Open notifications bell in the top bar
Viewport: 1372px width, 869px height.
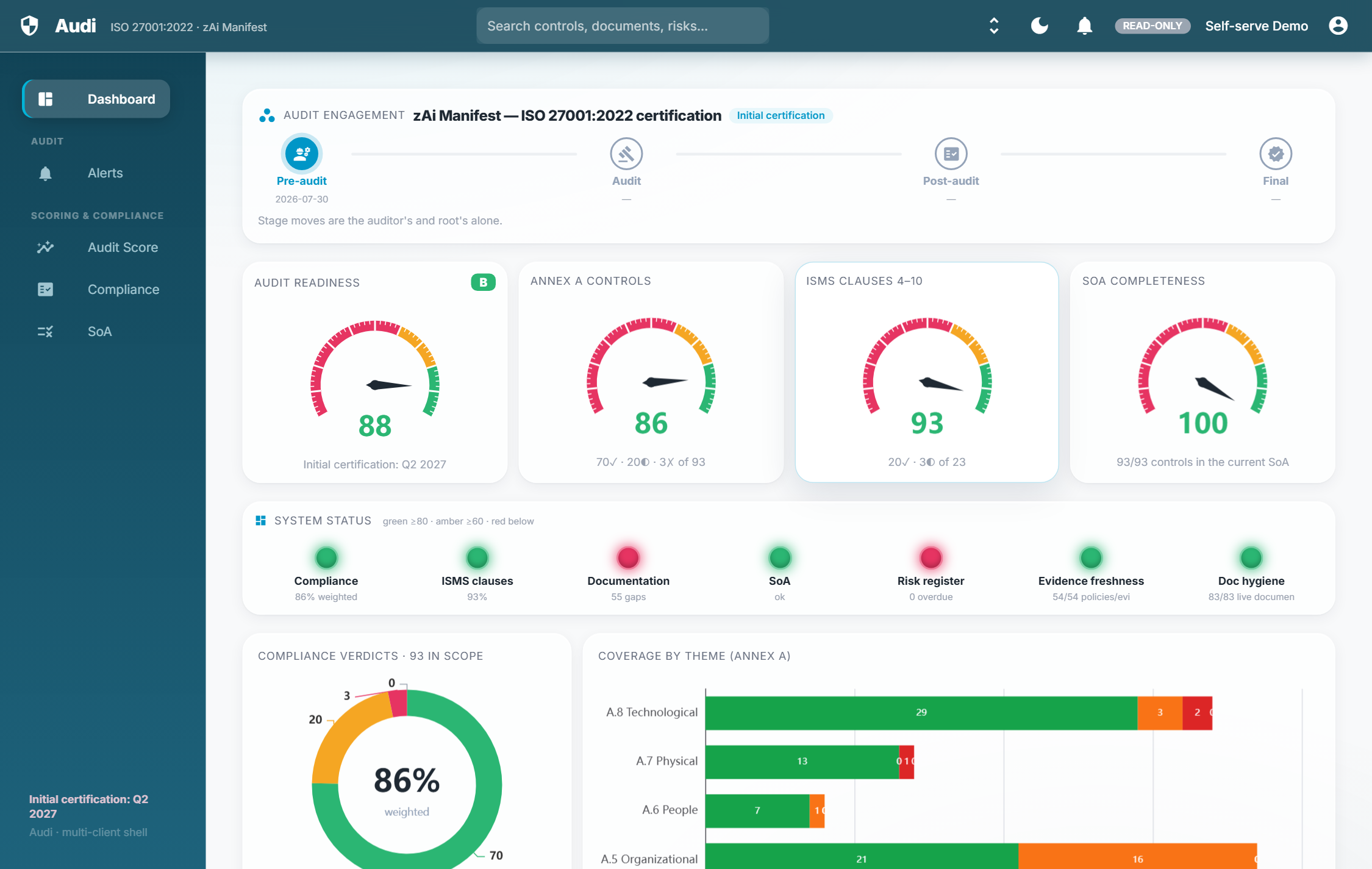1084,26
